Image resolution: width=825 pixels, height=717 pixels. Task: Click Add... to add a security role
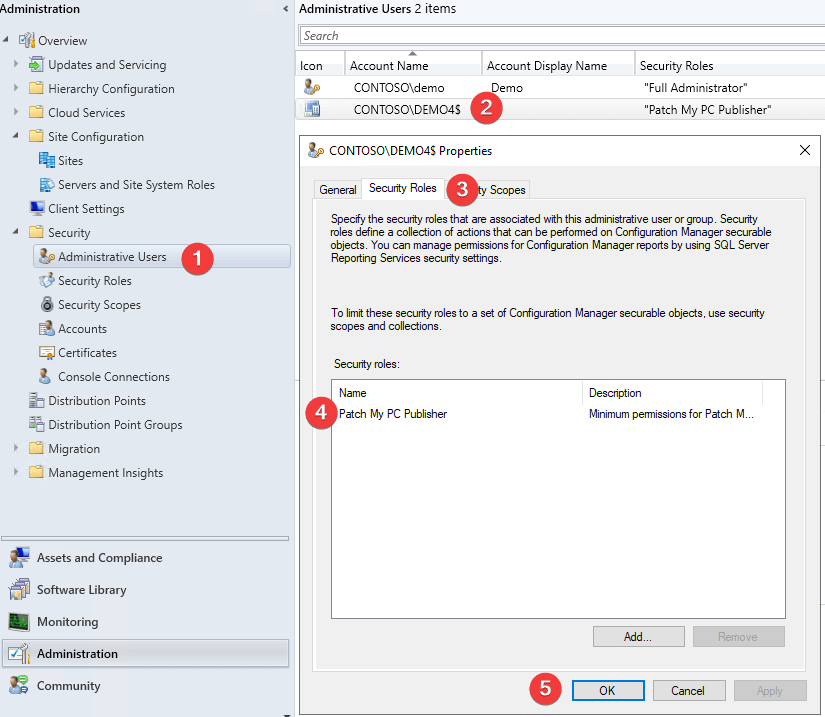coord(639,637)
